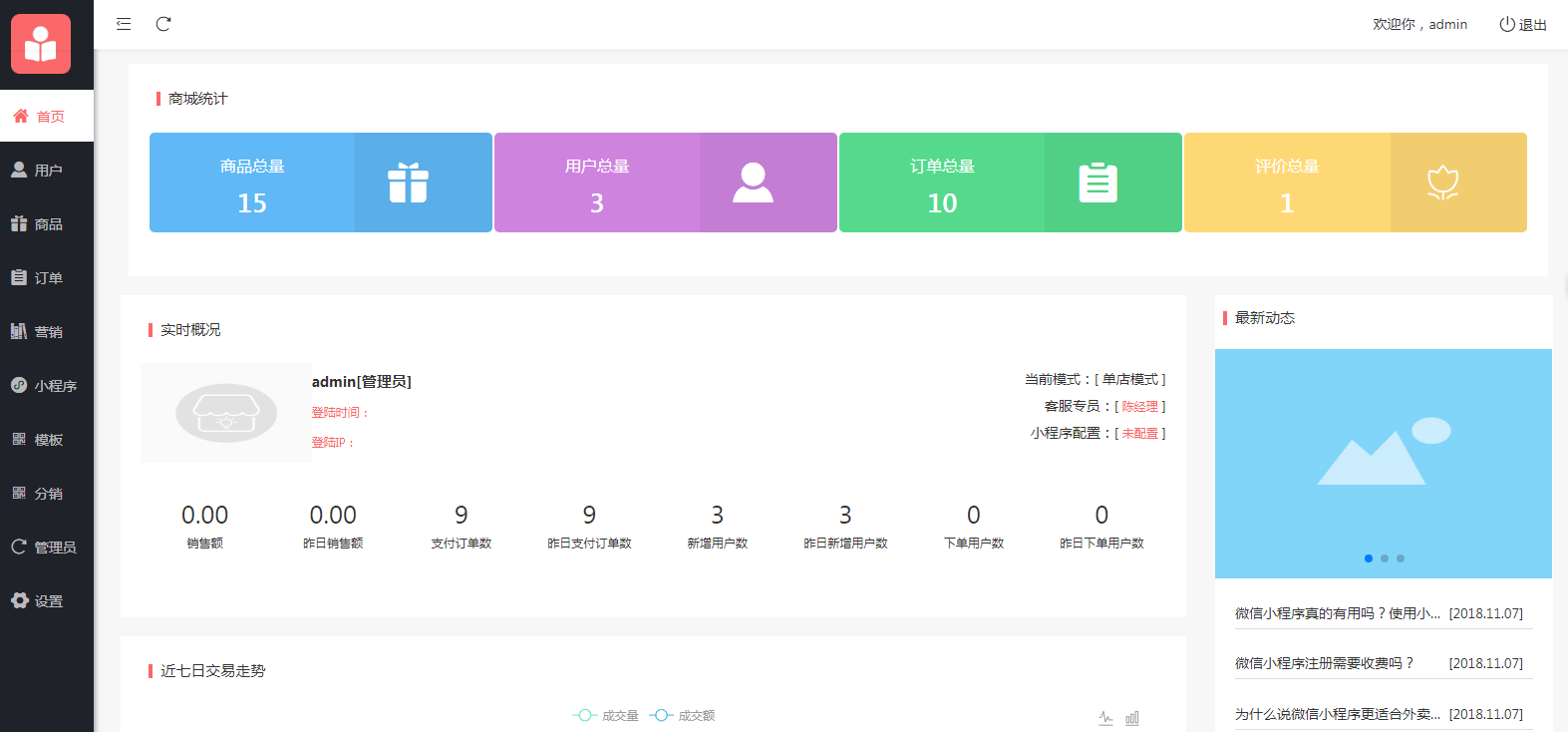
Task: Open news 微信小程序注册需要收费吗？
Action: tap(1325, 663)
